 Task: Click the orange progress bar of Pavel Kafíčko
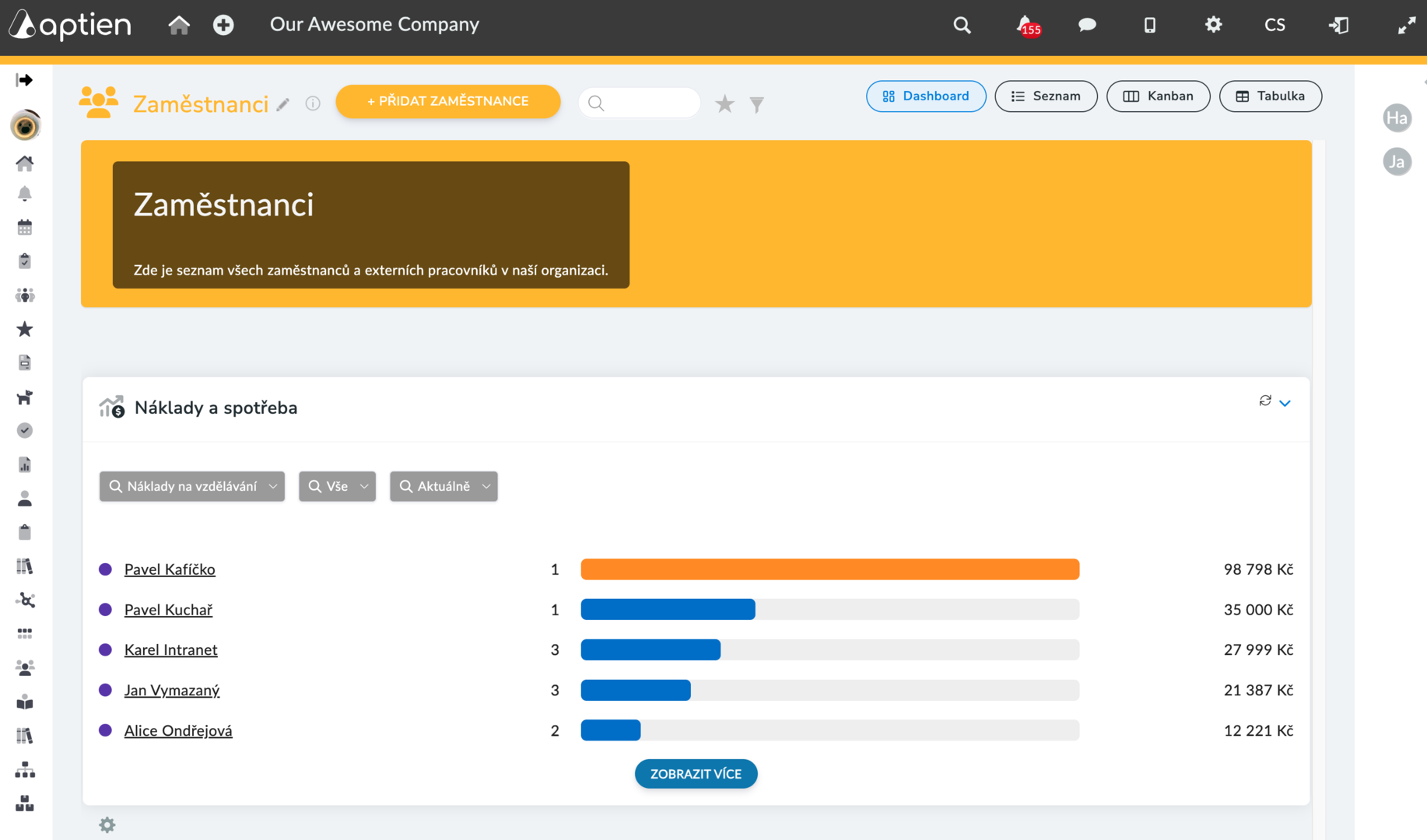pos(830,569)
